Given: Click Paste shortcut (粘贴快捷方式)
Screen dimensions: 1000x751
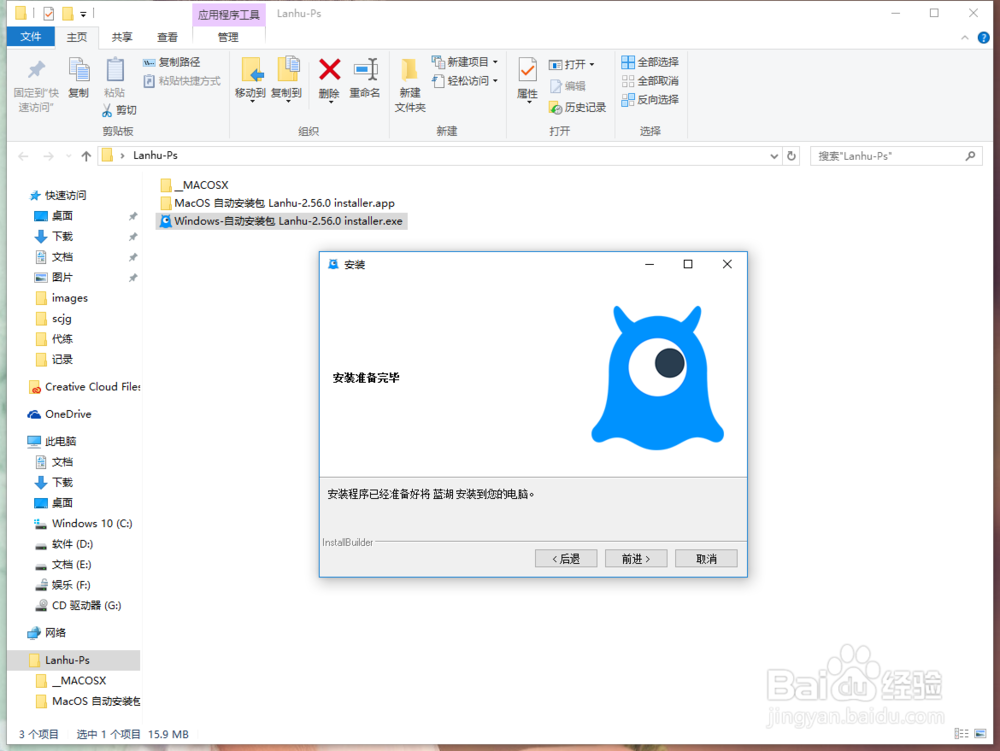Looking at the screenshot, I should tap(182, 81).
